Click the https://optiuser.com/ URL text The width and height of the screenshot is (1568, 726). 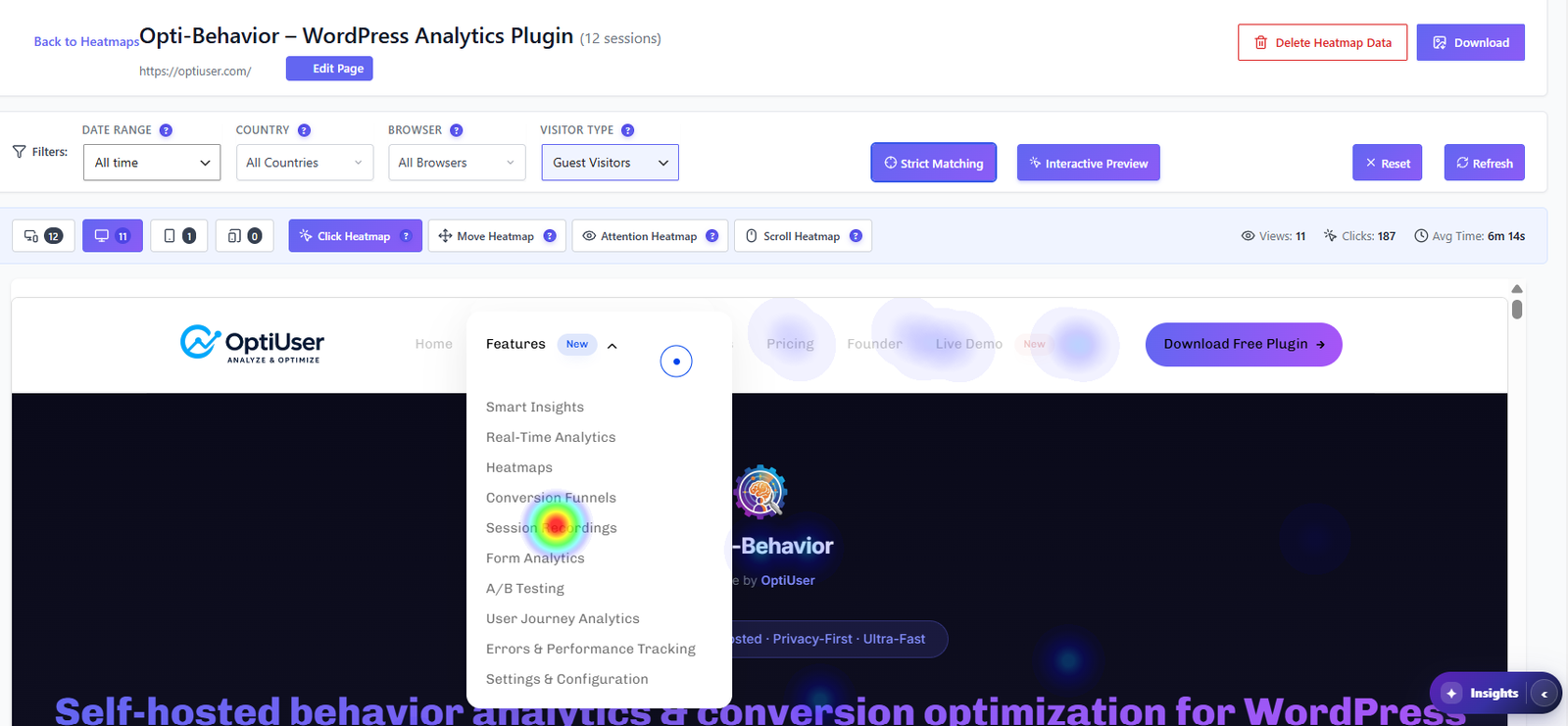click(x=195, y=71)
